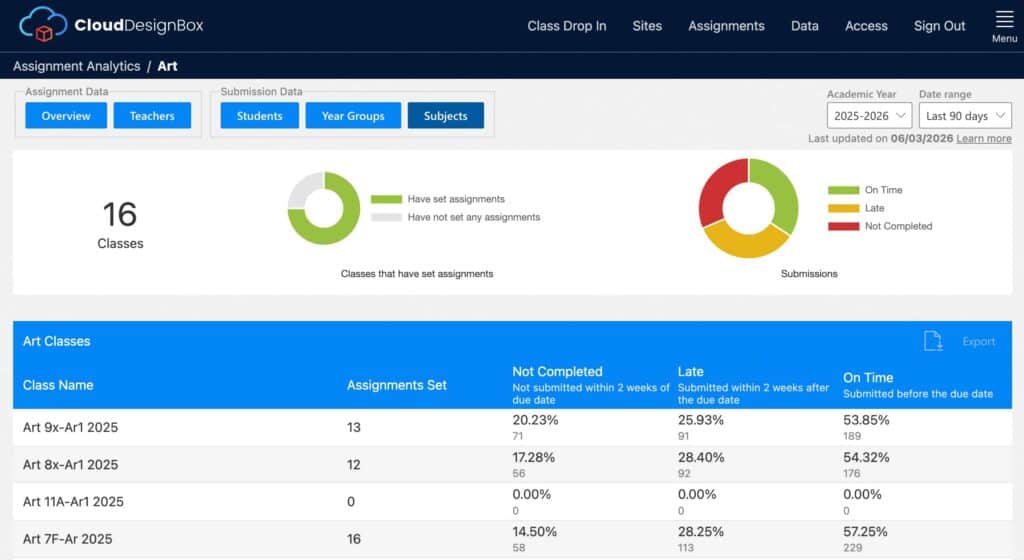This screenshot has height=560, width=1024.
Task: Open the Date range dropdown
Action: point(965,116)
